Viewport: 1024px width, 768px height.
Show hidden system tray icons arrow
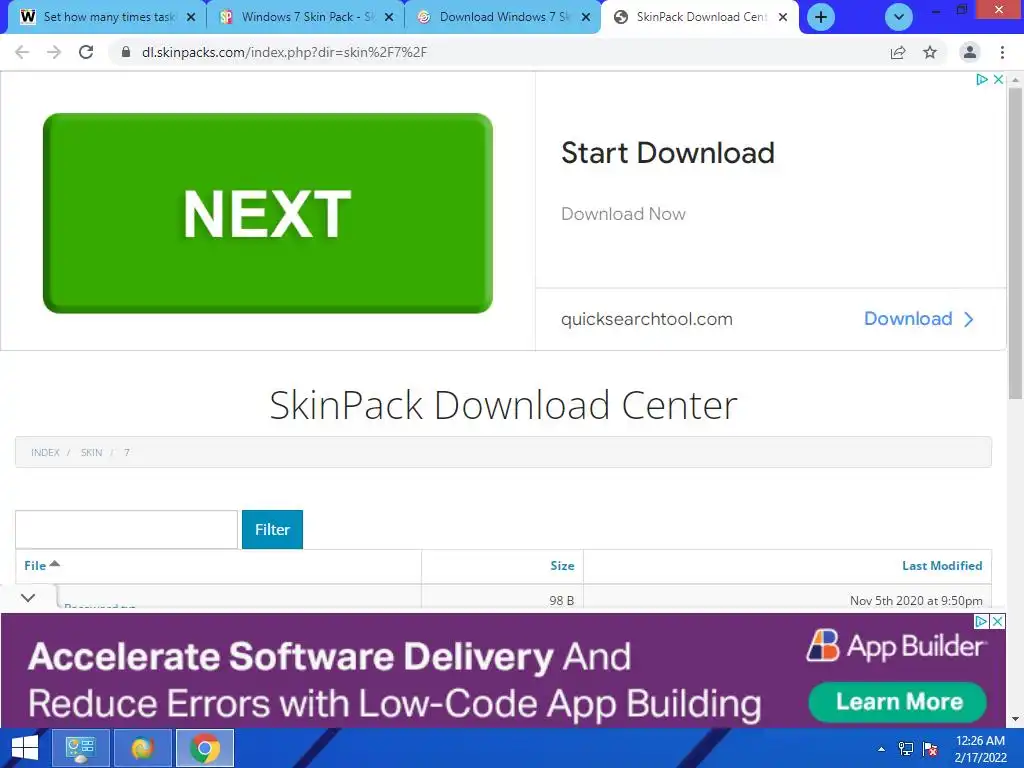[x=881, y=749]
